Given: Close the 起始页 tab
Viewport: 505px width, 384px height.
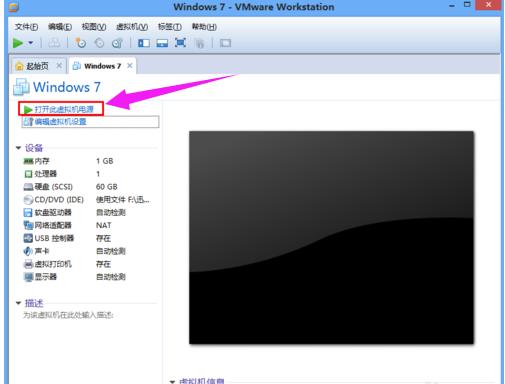Looking at the screenshot, I should tap(59, 66).
